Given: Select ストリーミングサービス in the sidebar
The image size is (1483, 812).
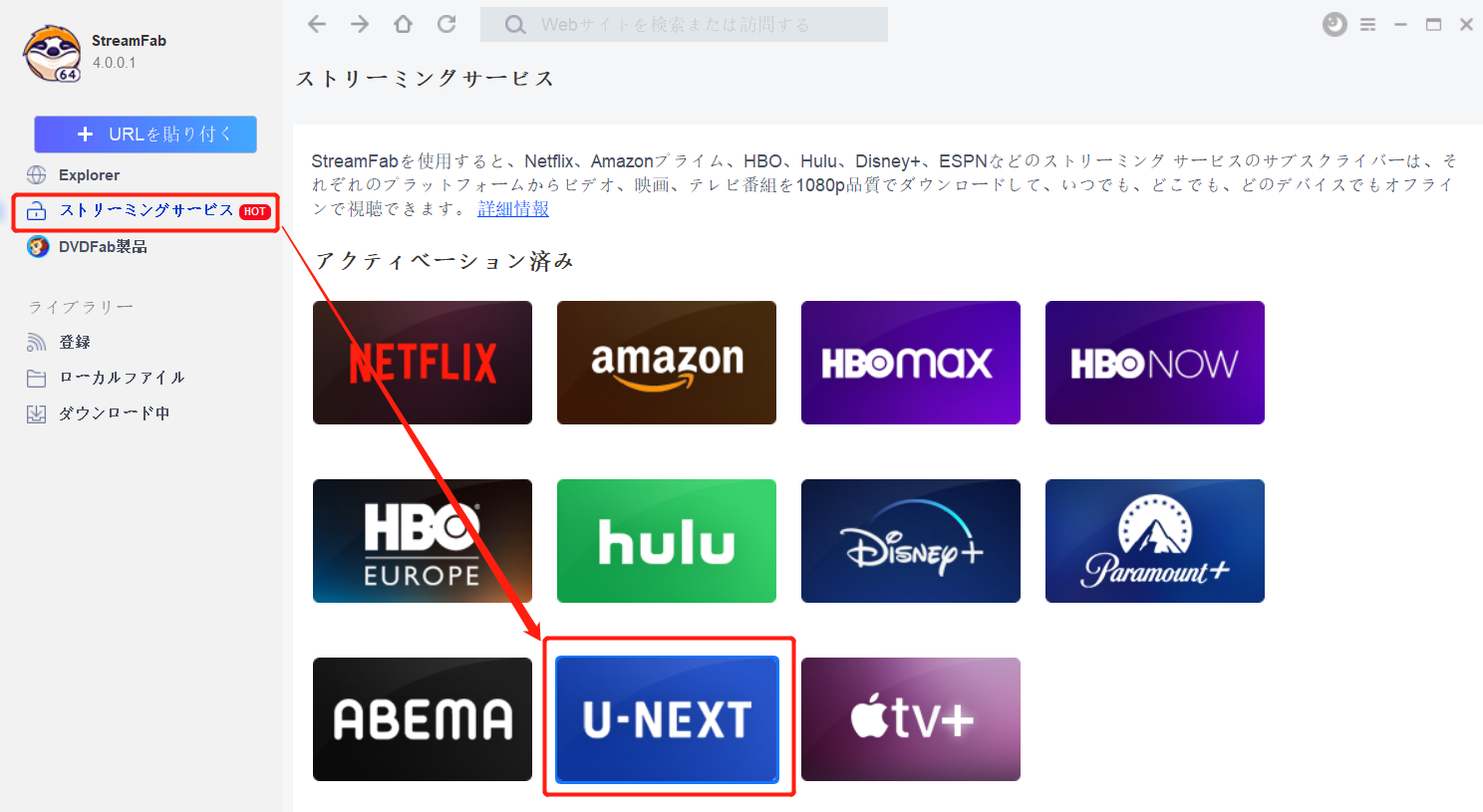Looking at the screenshot, I should (x=146, y=211).
